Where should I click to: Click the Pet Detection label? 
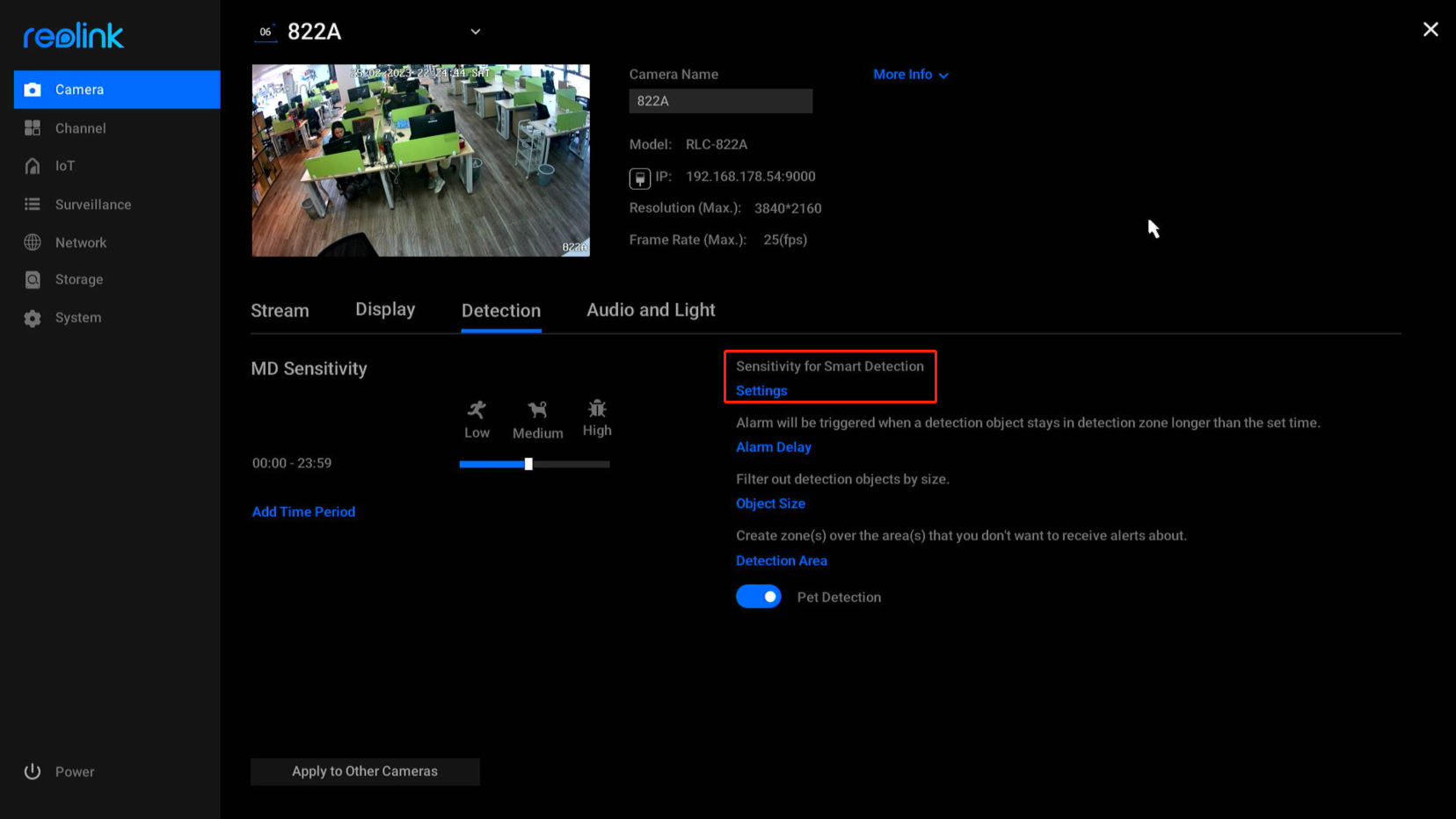point(839,598)
